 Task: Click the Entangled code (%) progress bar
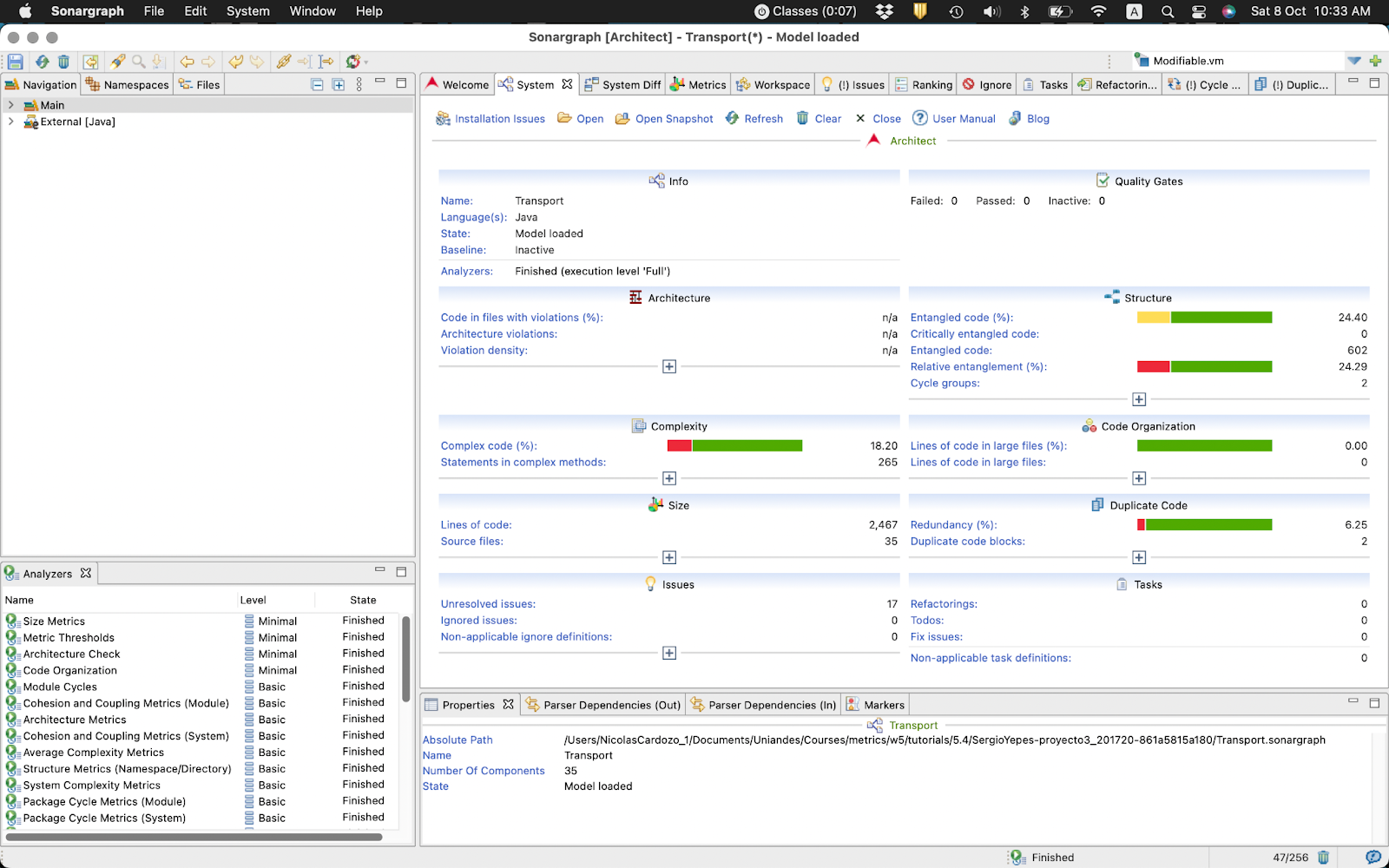[1205, 318]
